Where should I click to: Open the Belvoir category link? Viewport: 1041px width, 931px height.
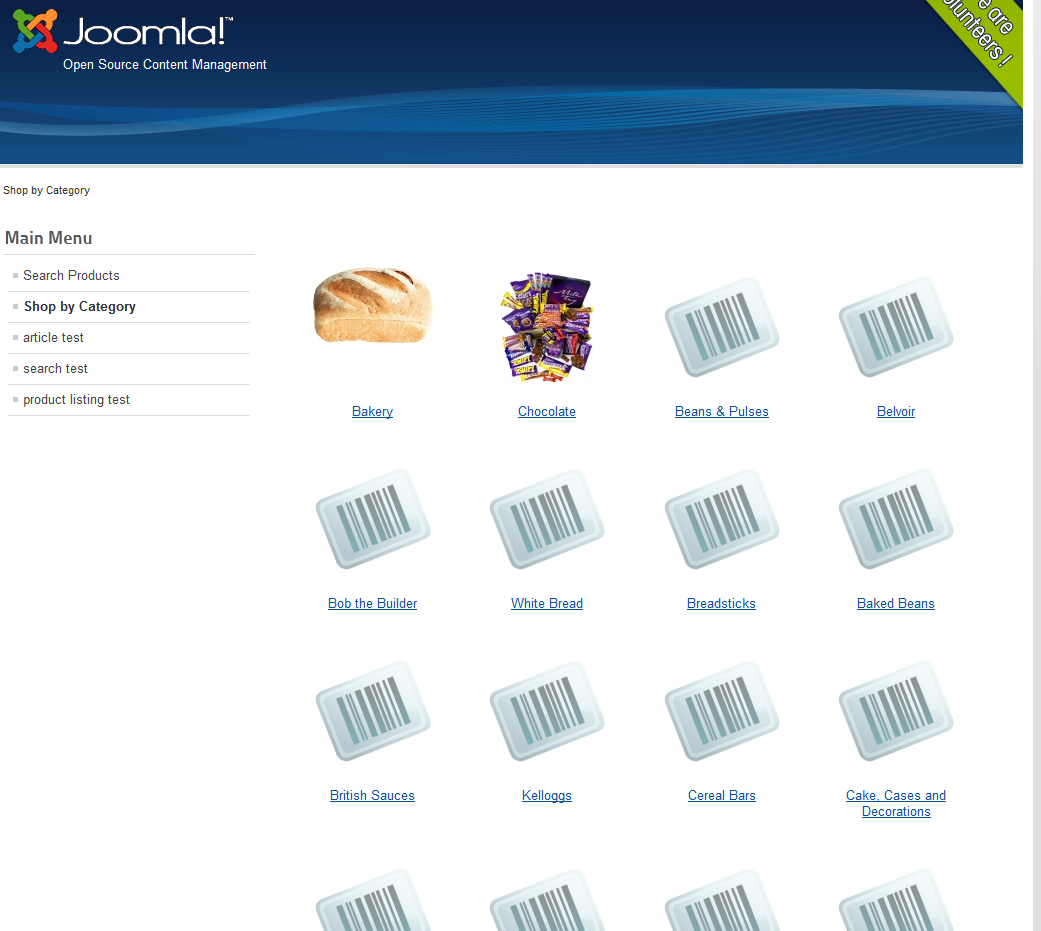[896, 412]
